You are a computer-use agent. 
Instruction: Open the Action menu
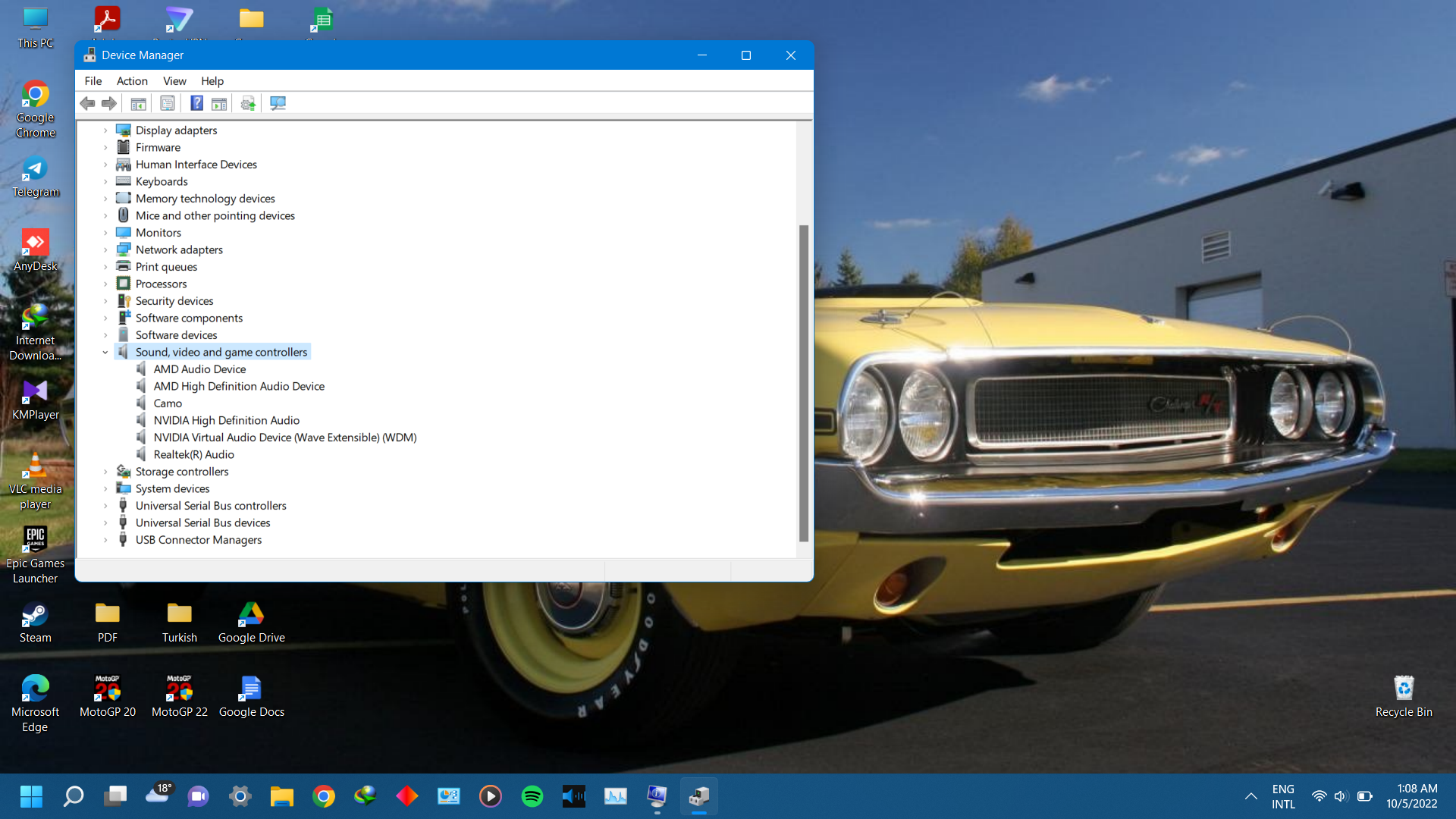(132, 81)
